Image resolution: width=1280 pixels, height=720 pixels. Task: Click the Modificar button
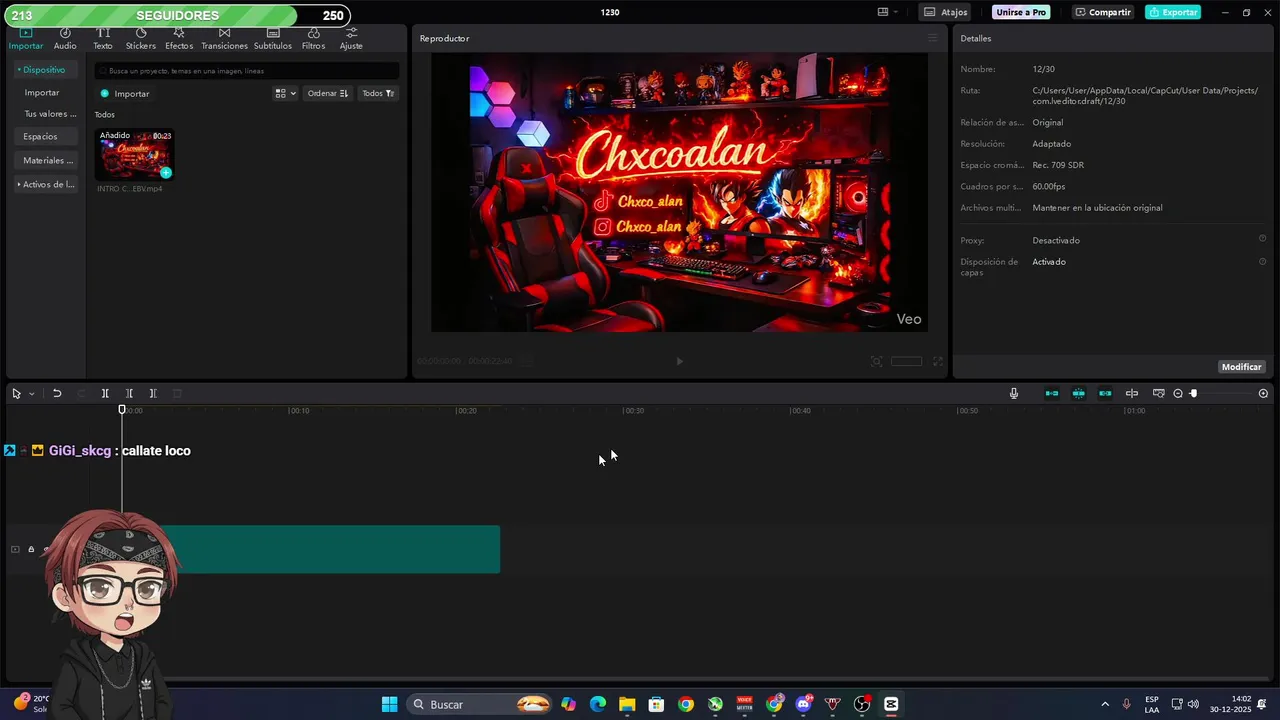tap(1241, 367)
